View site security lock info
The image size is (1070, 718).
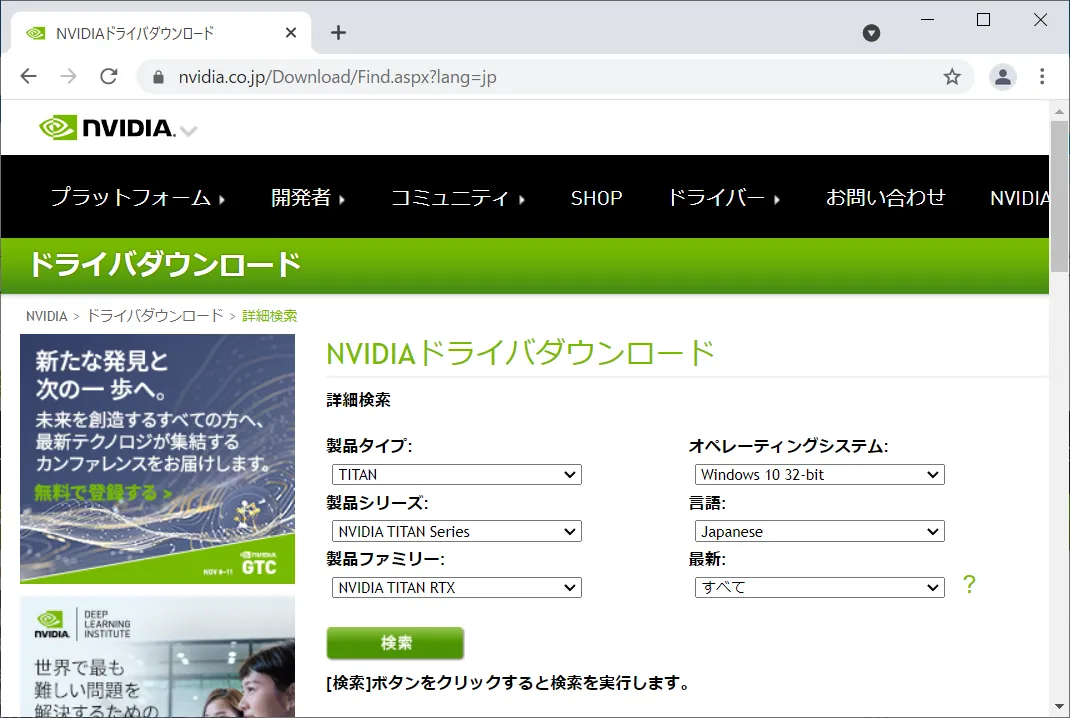pos(158,77)
